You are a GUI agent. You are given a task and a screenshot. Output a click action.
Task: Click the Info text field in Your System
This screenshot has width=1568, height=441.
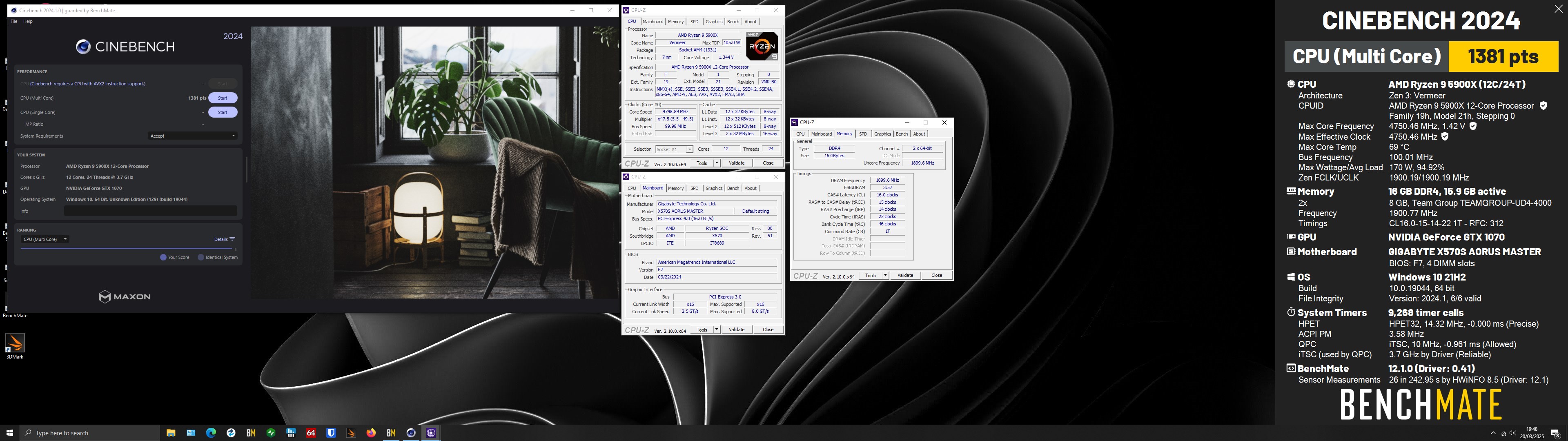pyautogui.click(x=151, y=211)
